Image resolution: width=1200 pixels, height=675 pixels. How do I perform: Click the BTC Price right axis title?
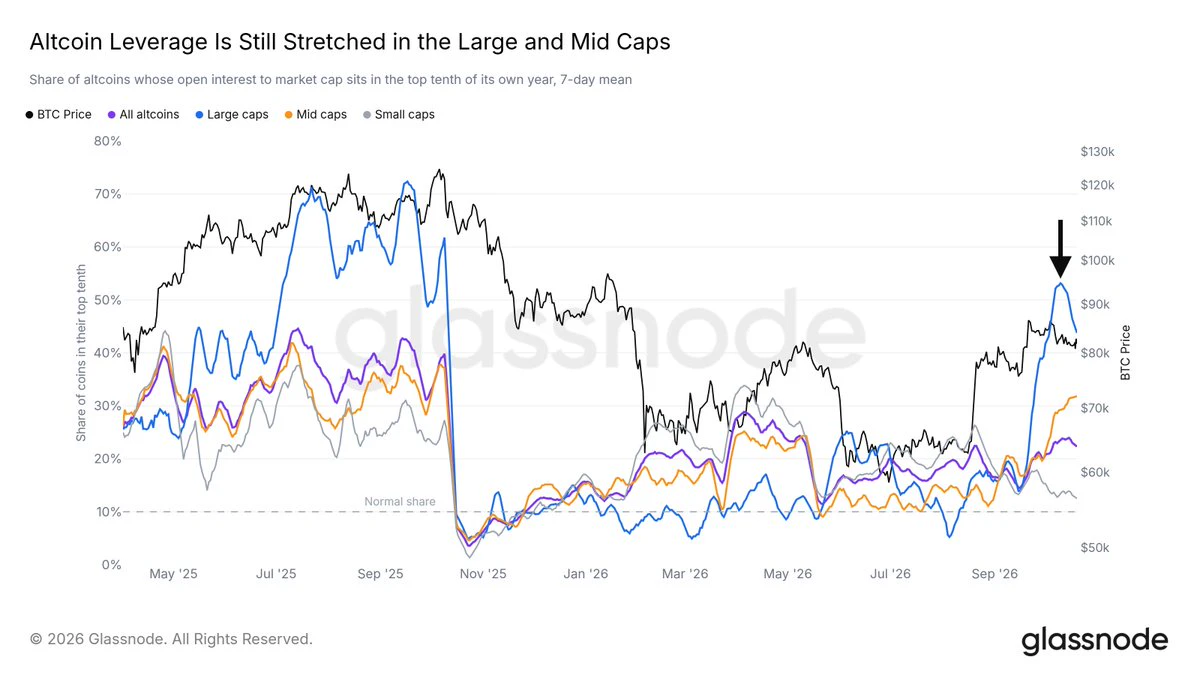click(x=1126, y=352)
